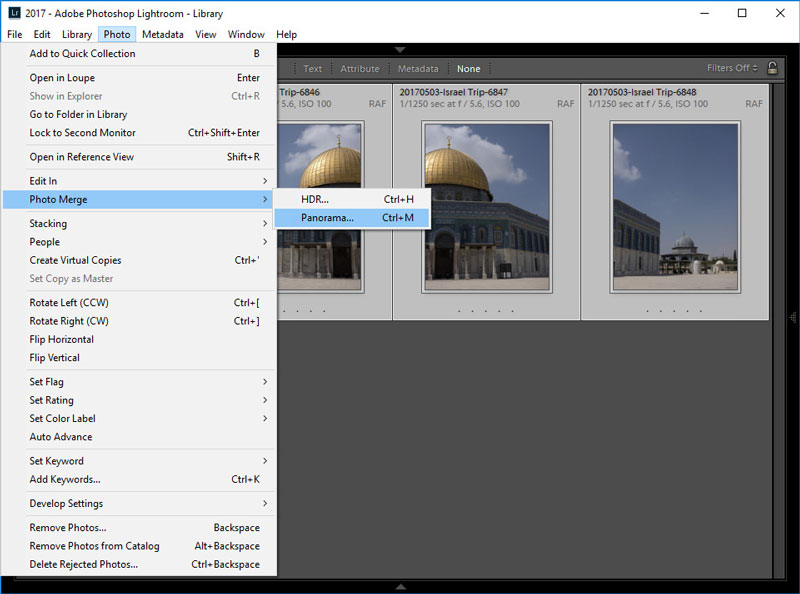Click the Attribute filter button

360,69
